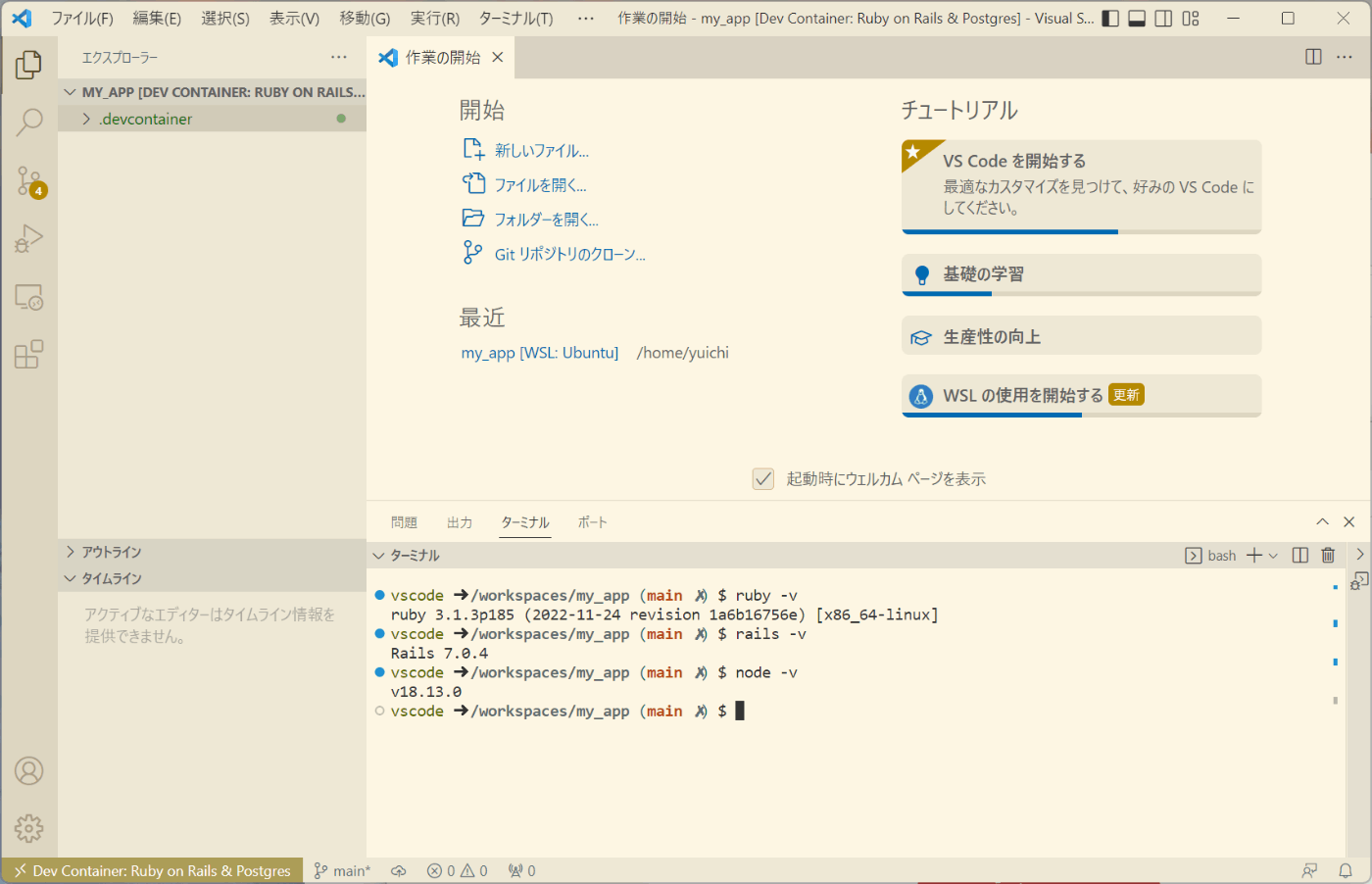Viewport: 1372px width, 884px height.
Task: Open editor more actions ellipsis
Action: 1345,57
